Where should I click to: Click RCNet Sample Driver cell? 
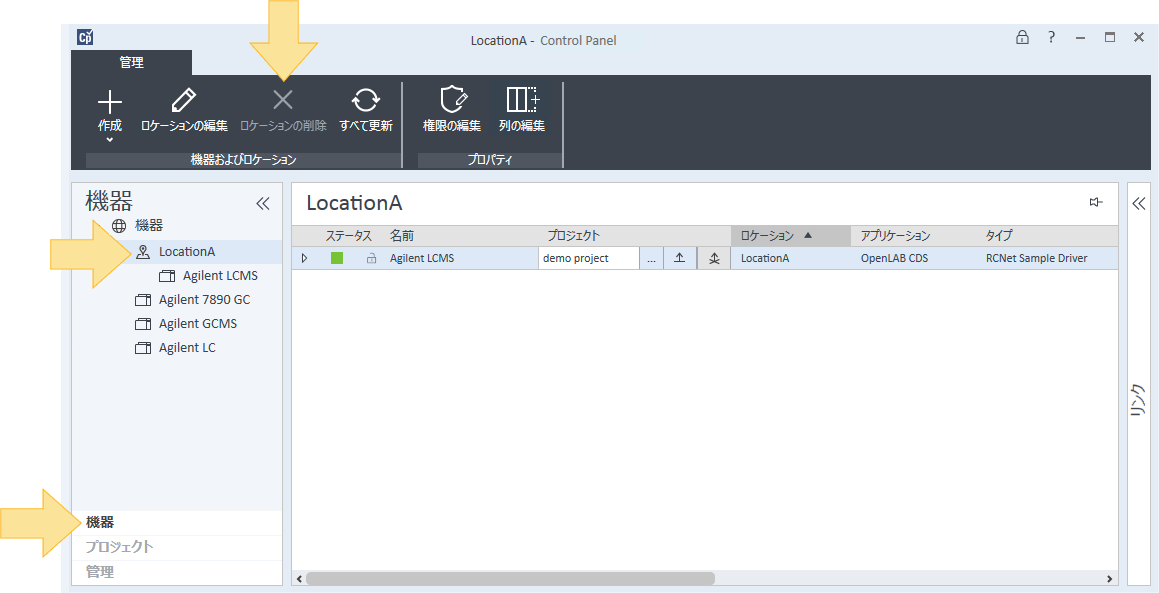1036,258
